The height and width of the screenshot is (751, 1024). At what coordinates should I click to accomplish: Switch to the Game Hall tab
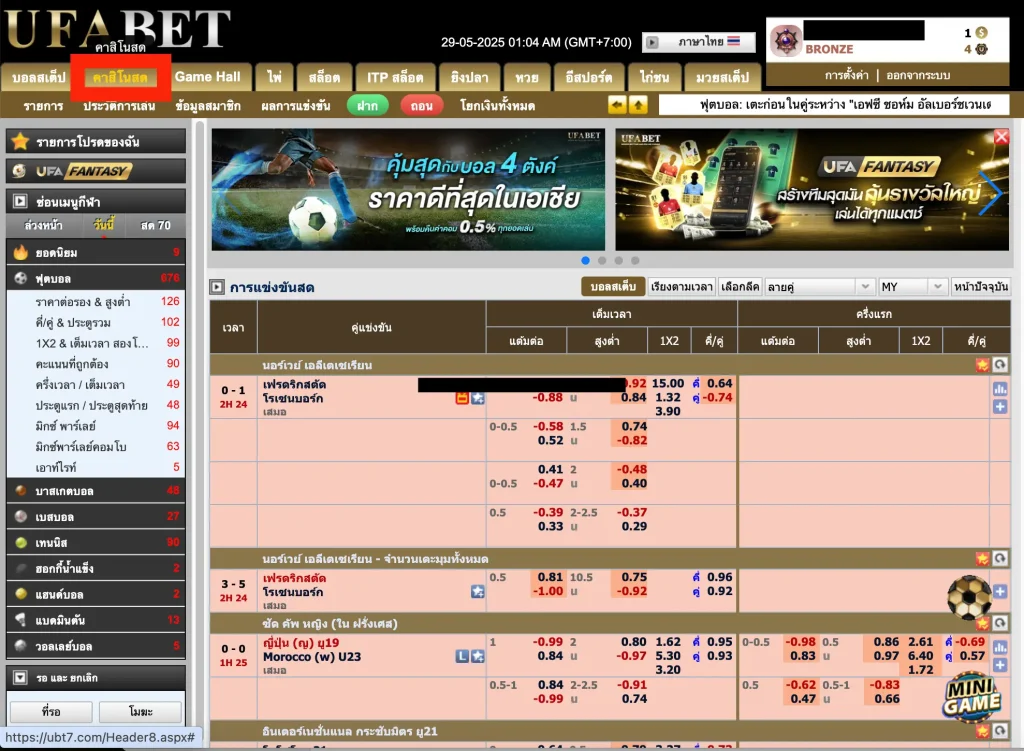pos(209,76)
